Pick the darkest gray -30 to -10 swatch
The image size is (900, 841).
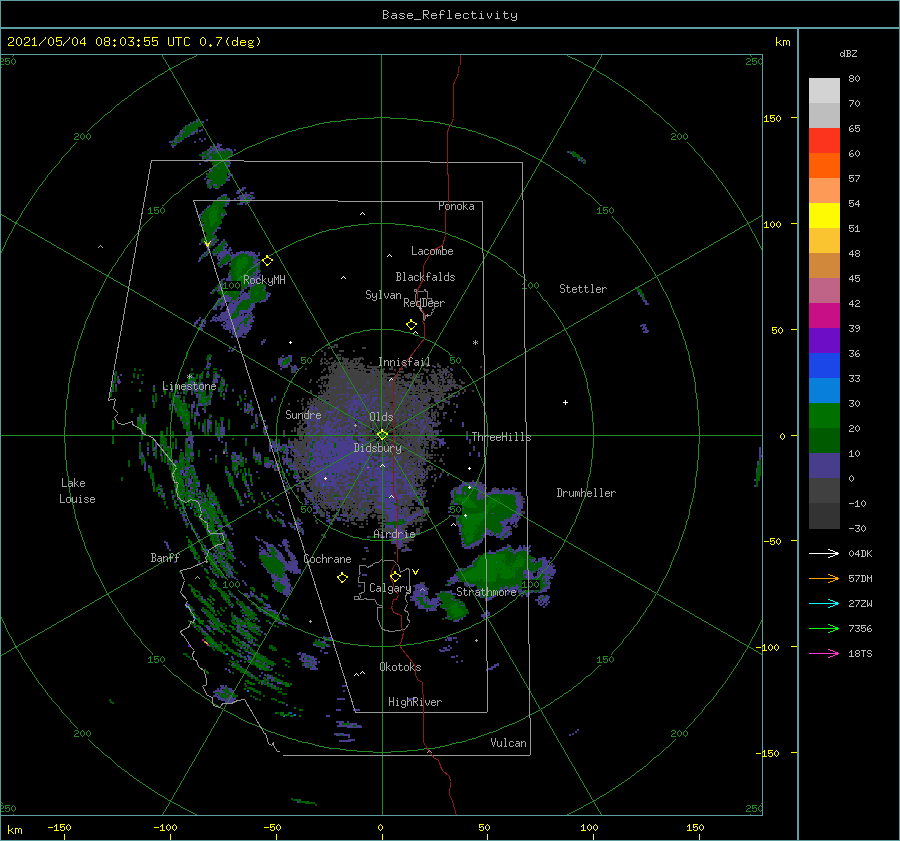[x=824, y=516]
